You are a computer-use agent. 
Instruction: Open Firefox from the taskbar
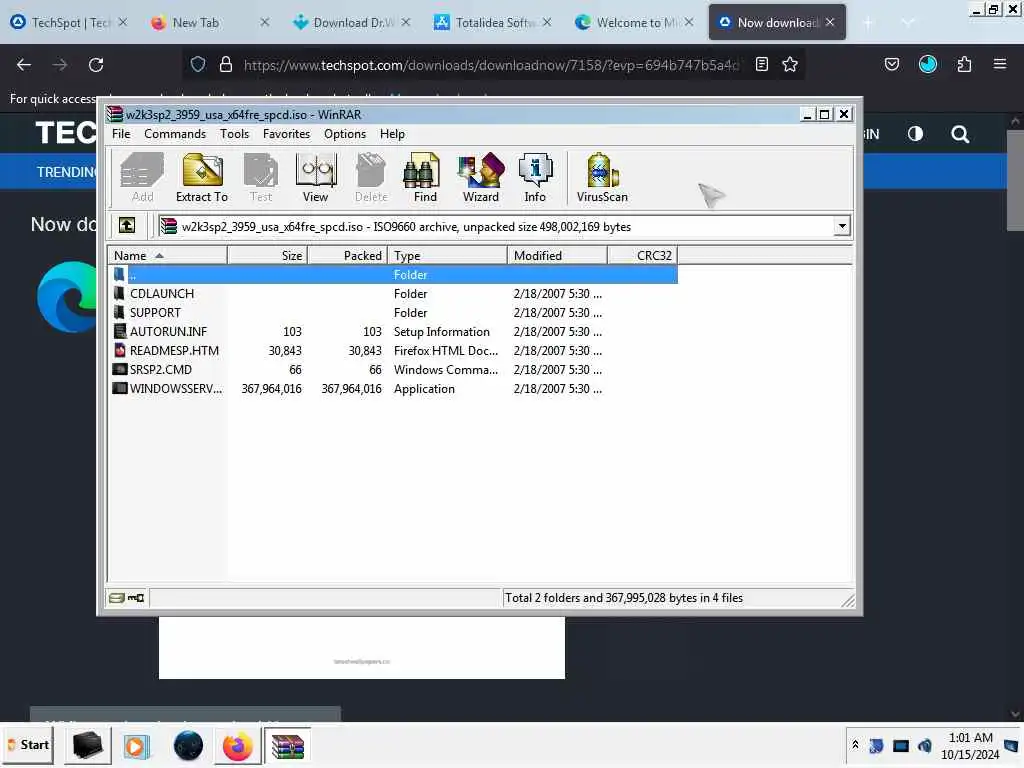237,746
